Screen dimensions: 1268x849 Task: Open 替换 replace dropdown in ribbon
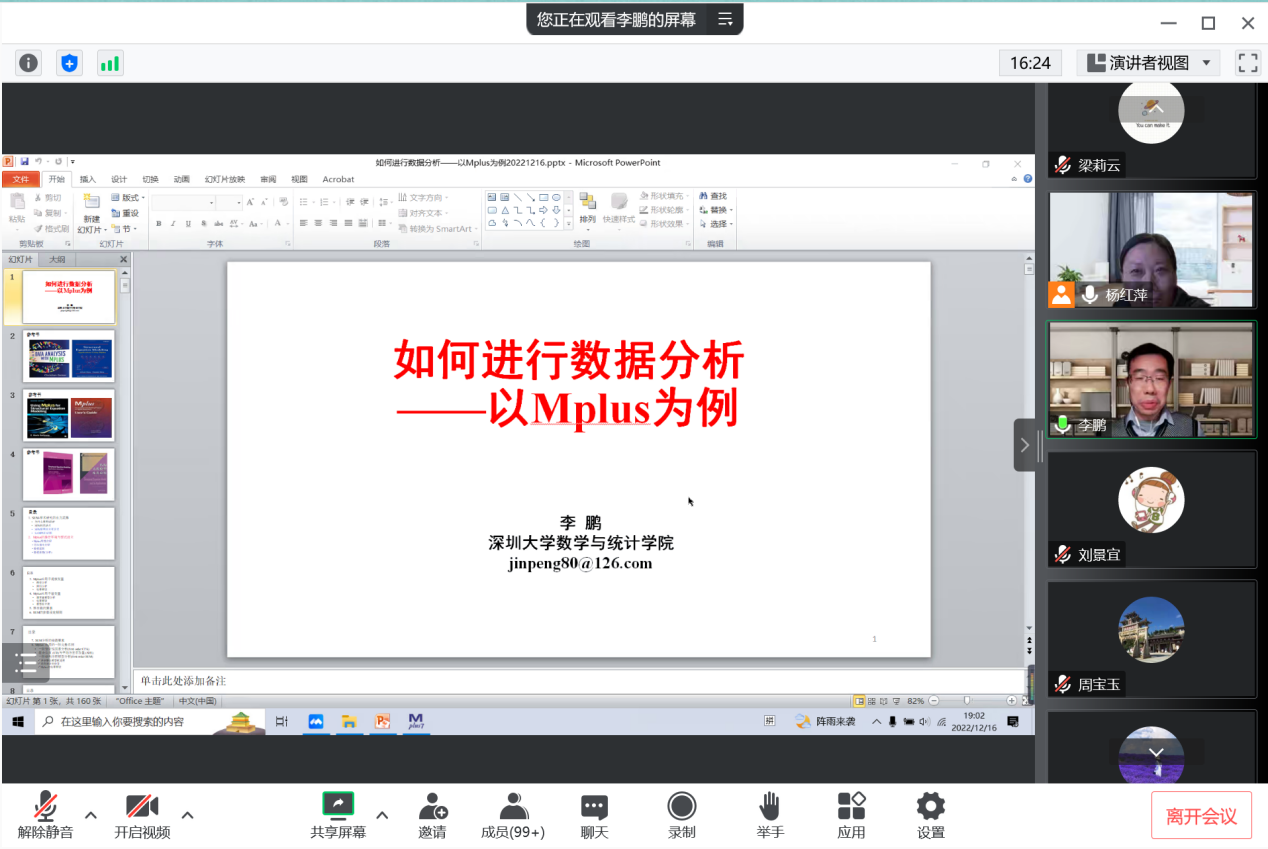pos(716,210)
